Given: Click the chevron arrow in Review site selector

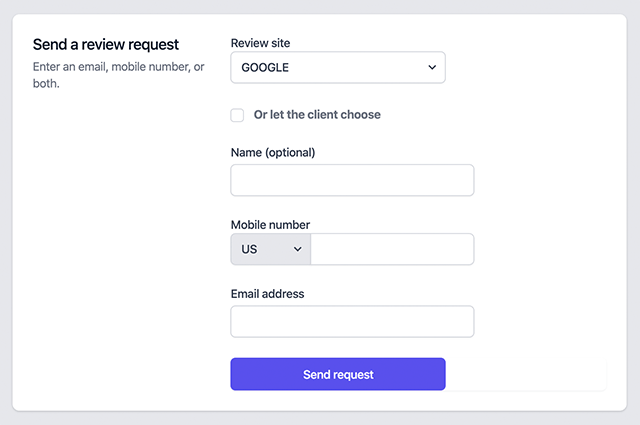Looking at the screenshot, I should (x=432, y=68).
